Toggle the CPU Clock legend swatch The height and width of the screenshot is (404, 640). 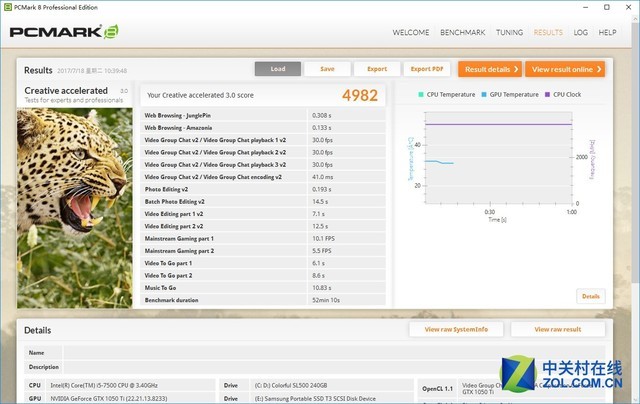547,95
